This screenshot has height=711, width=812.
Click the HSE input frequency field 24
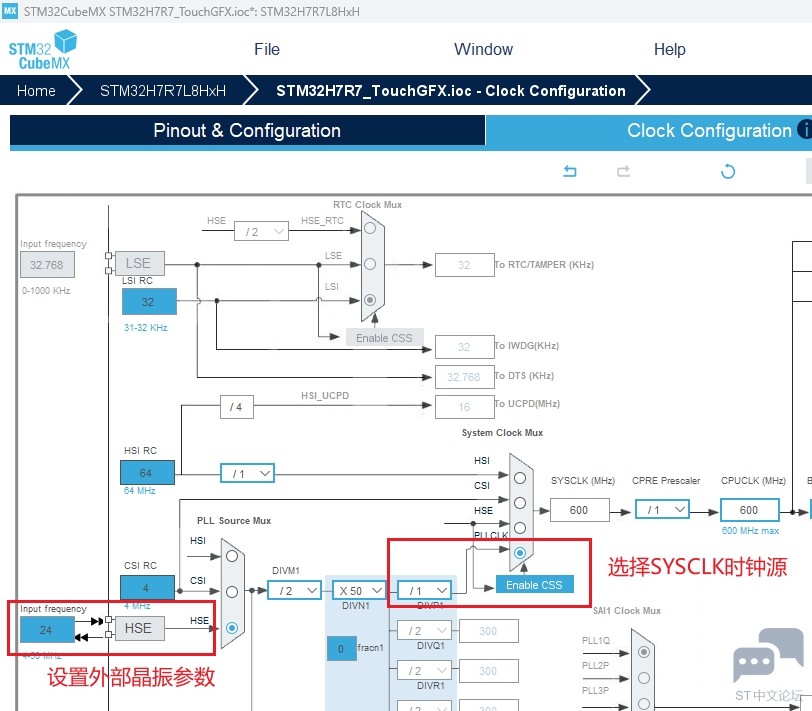click(47, 630)
